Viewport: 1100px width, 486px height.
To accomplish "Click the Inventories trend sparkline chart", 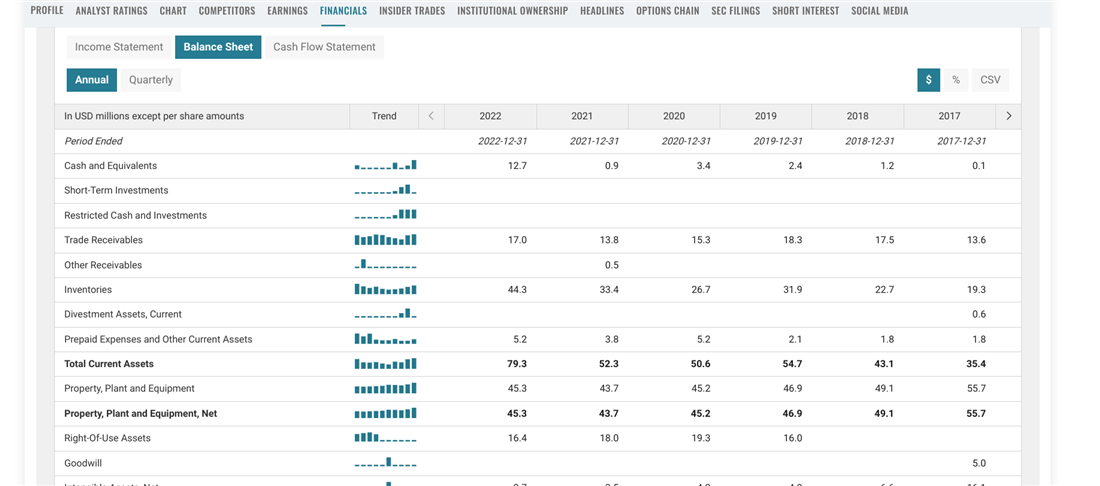I will click(x=385, y=290).
